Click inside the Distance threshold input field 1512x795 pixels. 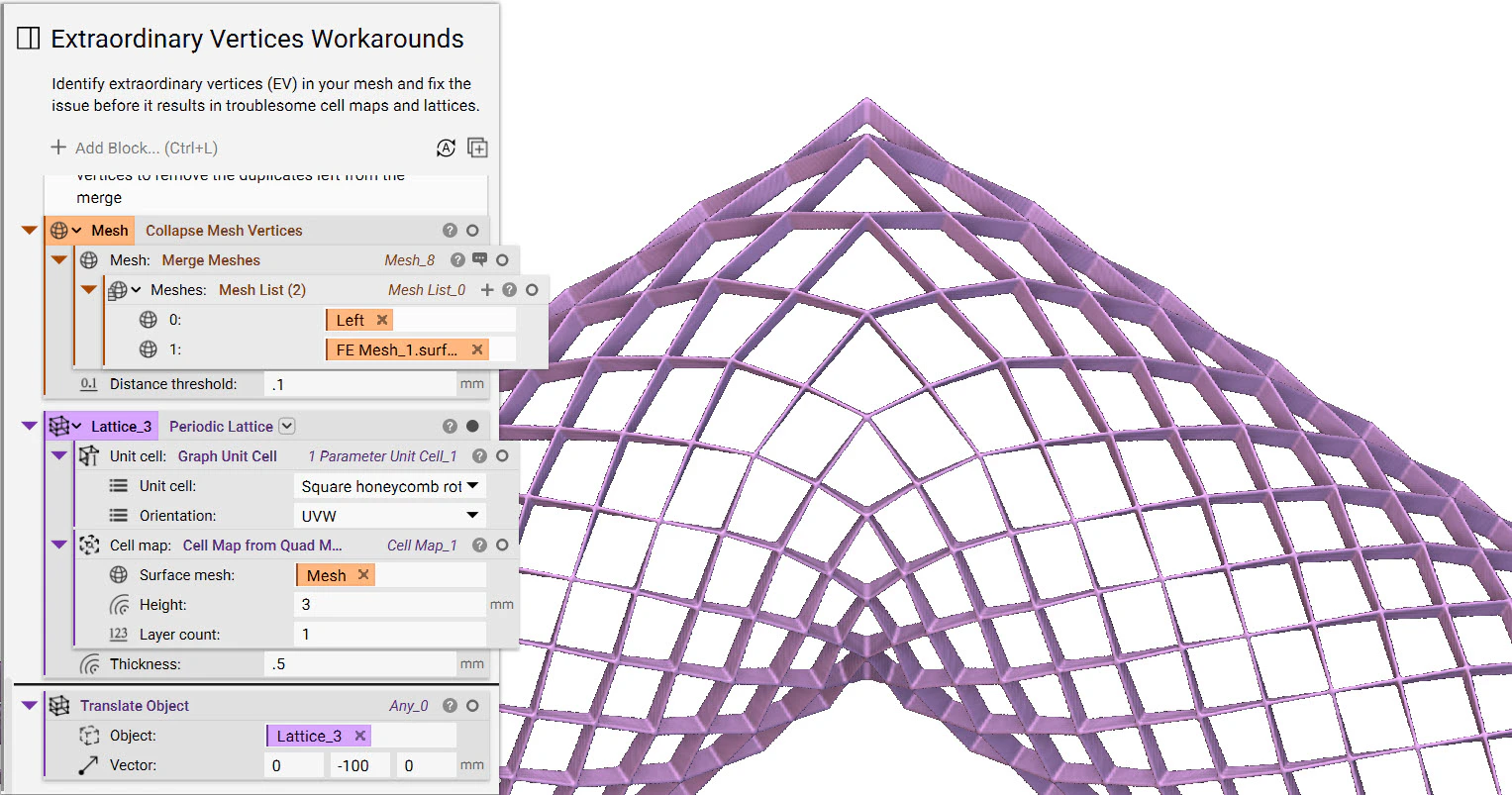pos(356,383)
